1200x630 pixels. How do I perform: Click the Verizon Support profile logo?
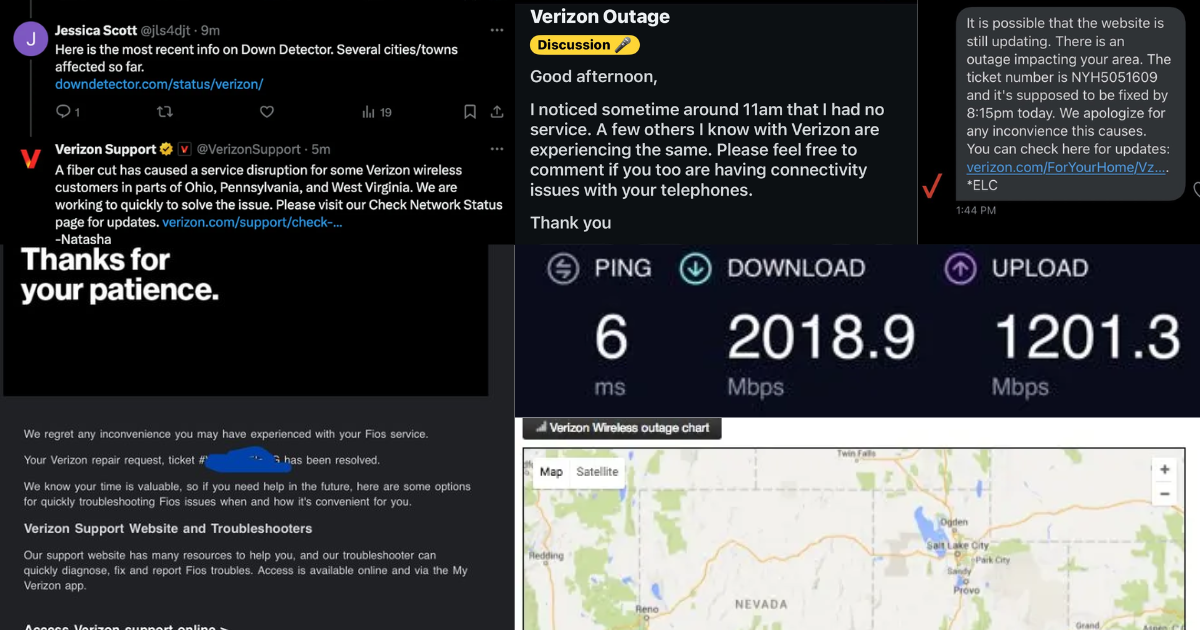point(30,159)
